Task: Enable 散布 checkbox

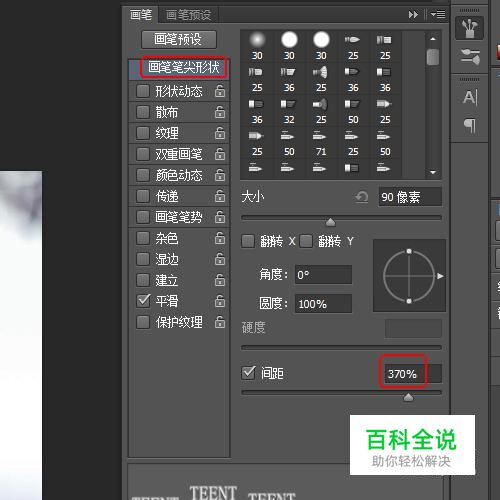Action: (143, 112)
